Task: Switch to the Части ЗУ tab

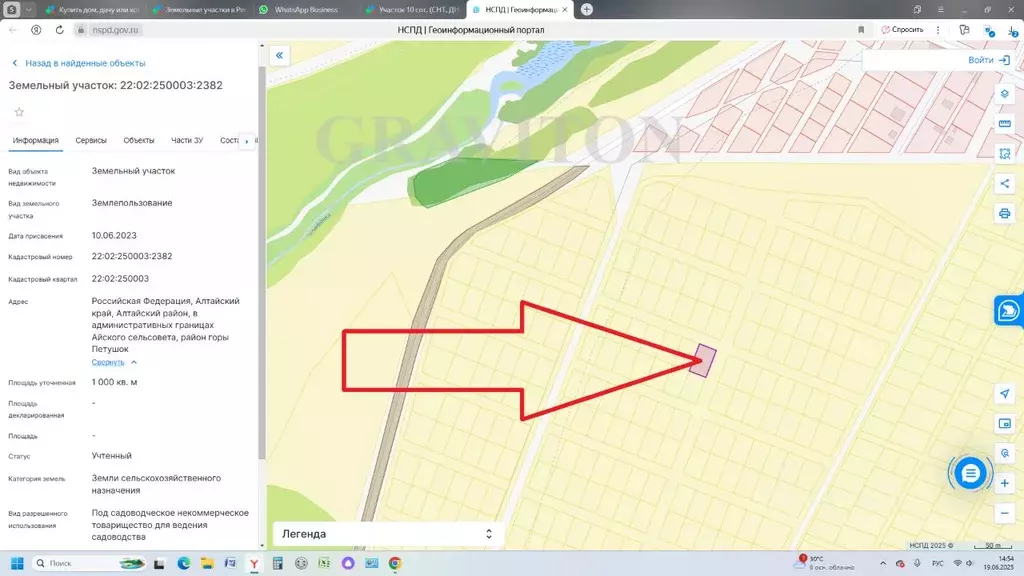Action: (x=187, y=140)
